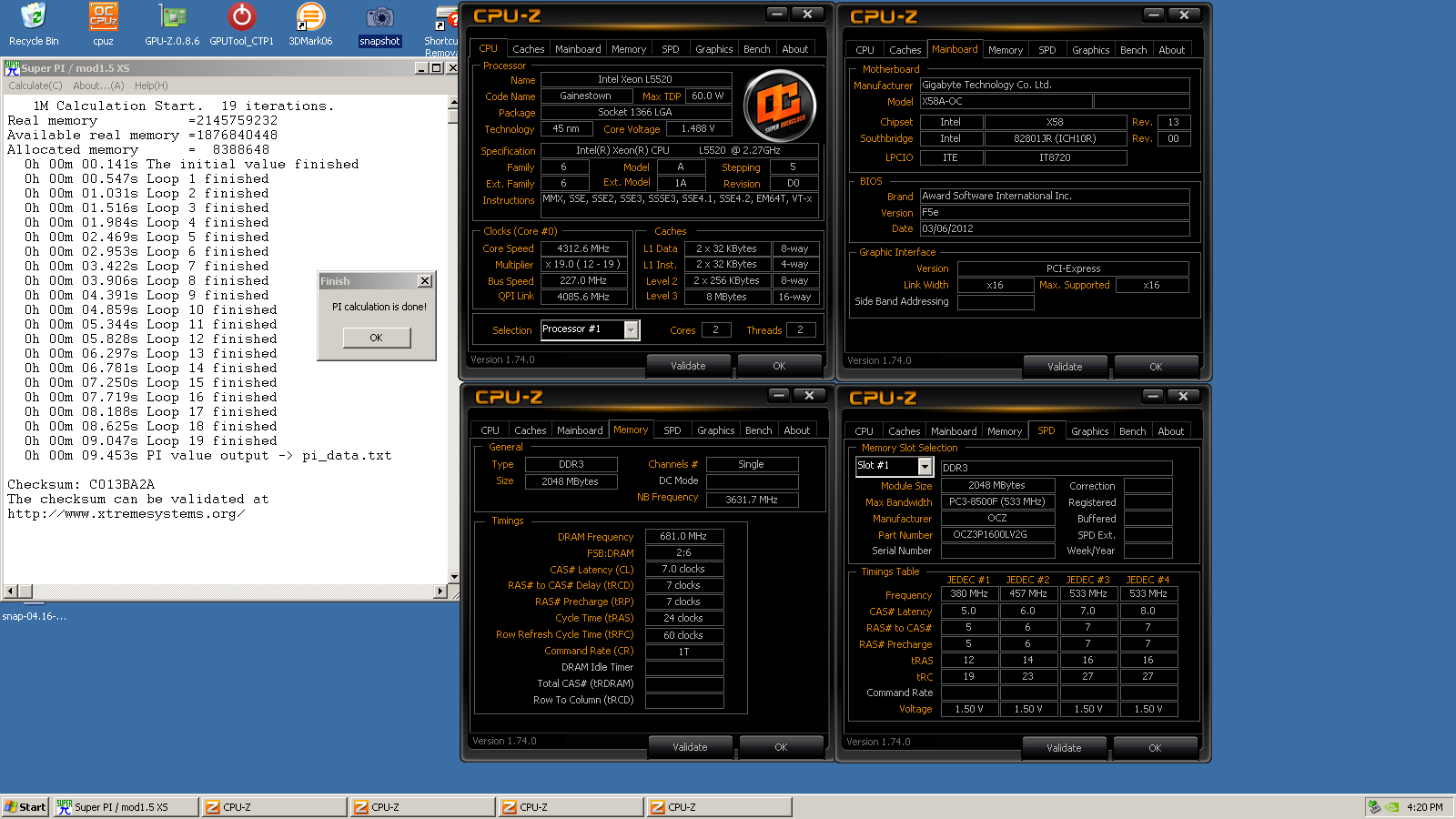This screenshot has height=819, width=1456.
Task: Switch to the first CPU-Z taskbar button
Action: point(274,807)
